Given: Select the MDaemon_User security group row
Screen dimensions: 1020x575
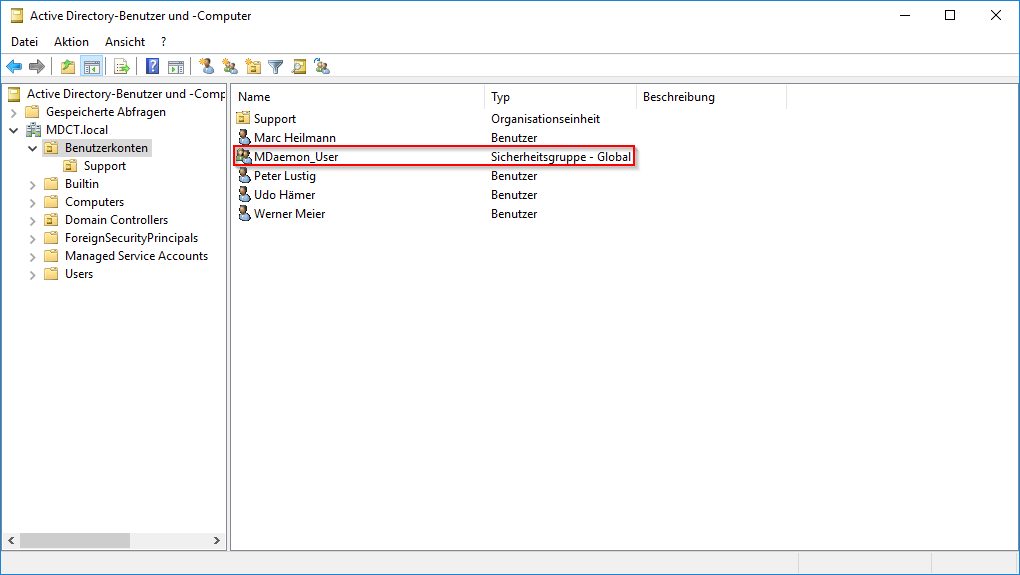Looking at the screenshot, I should click(296, 157).
